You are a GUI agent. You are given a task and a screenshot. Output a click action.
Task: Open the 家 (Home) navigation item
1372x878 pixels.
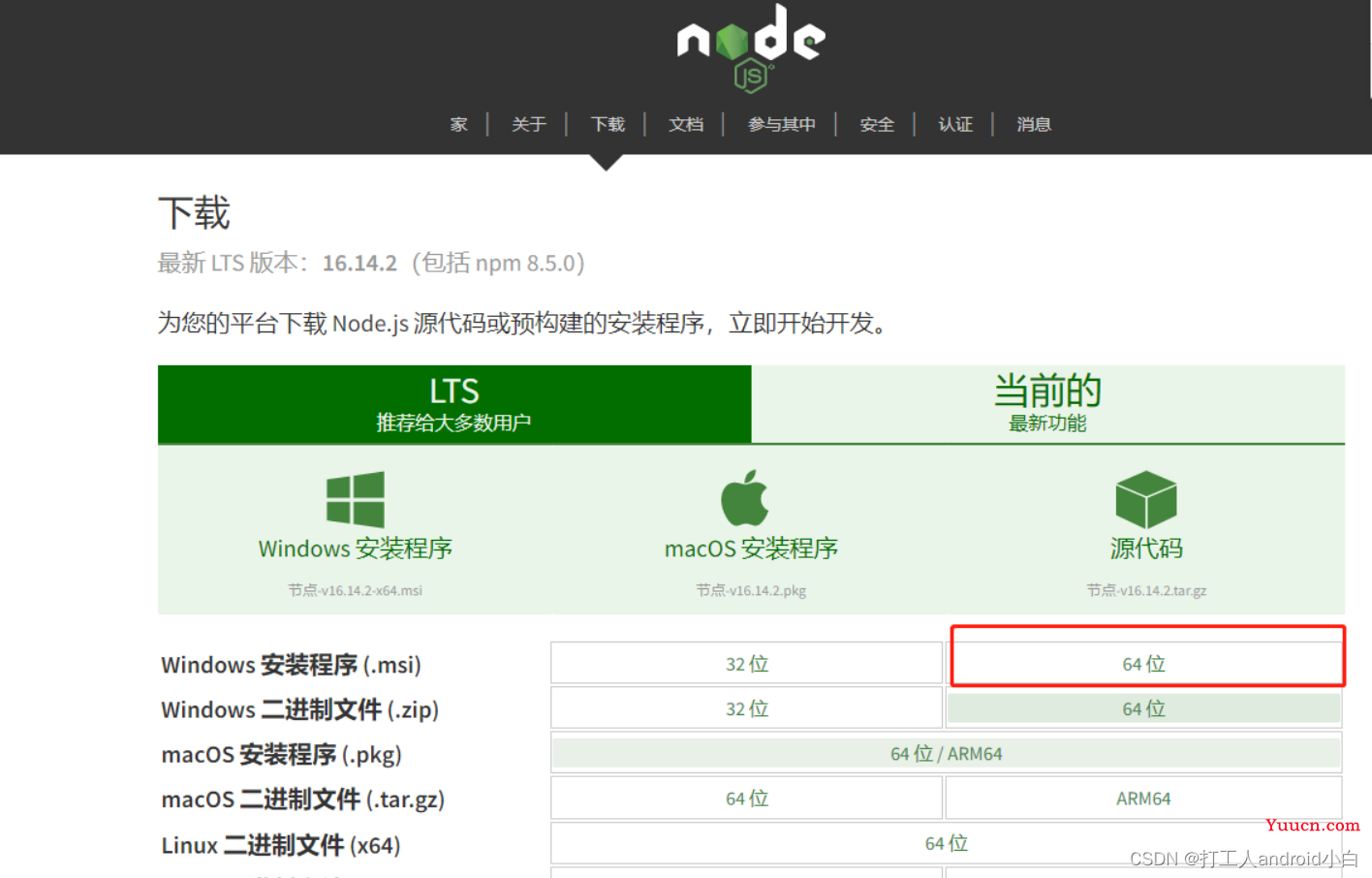tap(459, 124)
